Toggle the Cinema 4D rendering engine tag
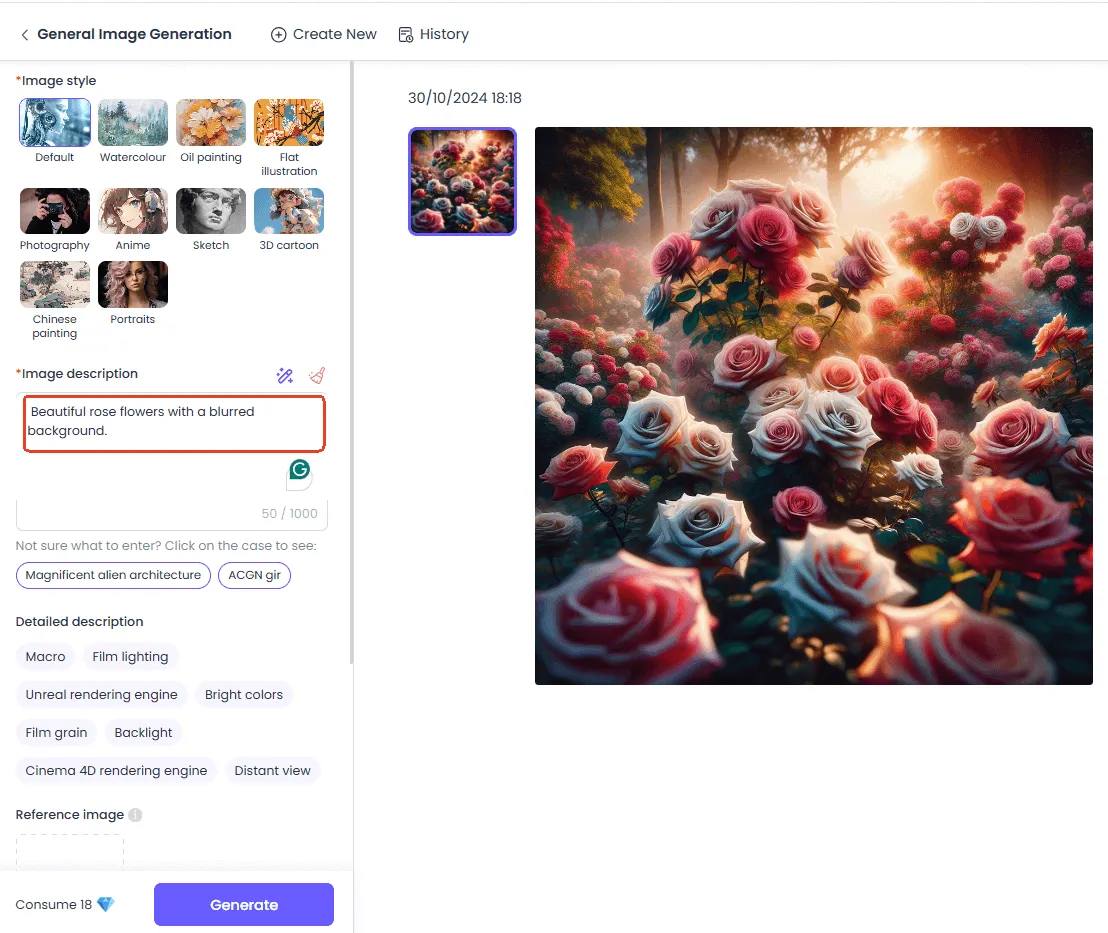Viewport: 1108px width, 933px height. (x=117, y=770)
